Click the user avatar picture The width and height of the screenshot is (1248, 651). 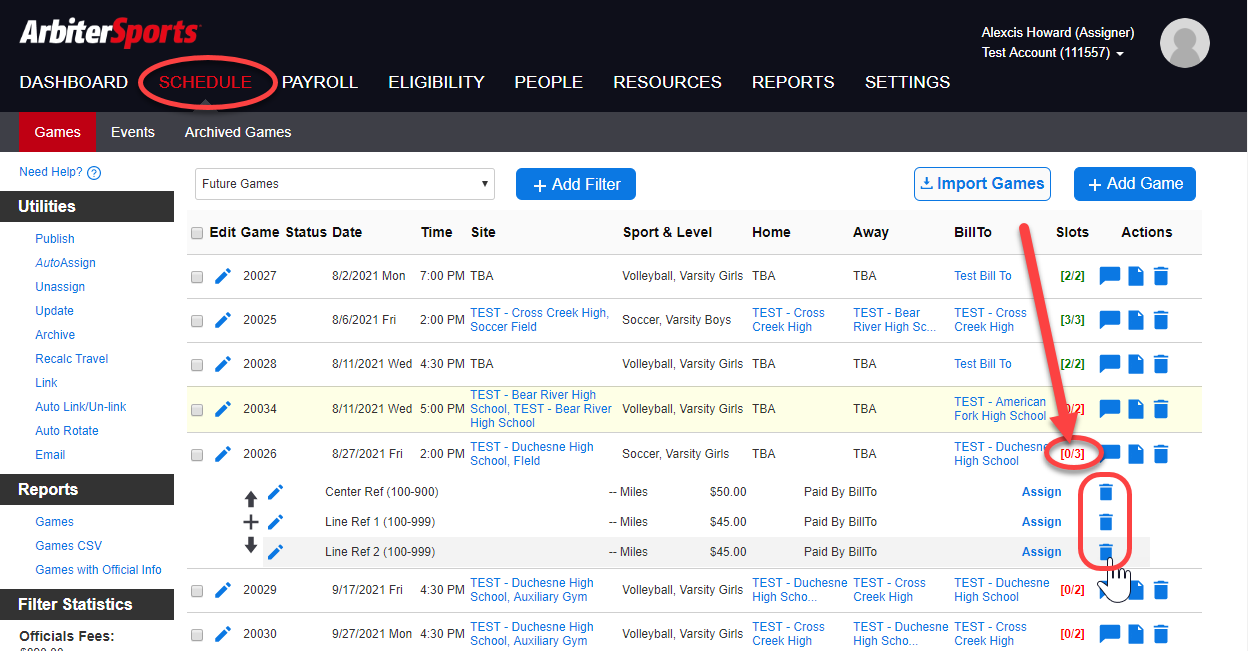tap(1185, 43)
